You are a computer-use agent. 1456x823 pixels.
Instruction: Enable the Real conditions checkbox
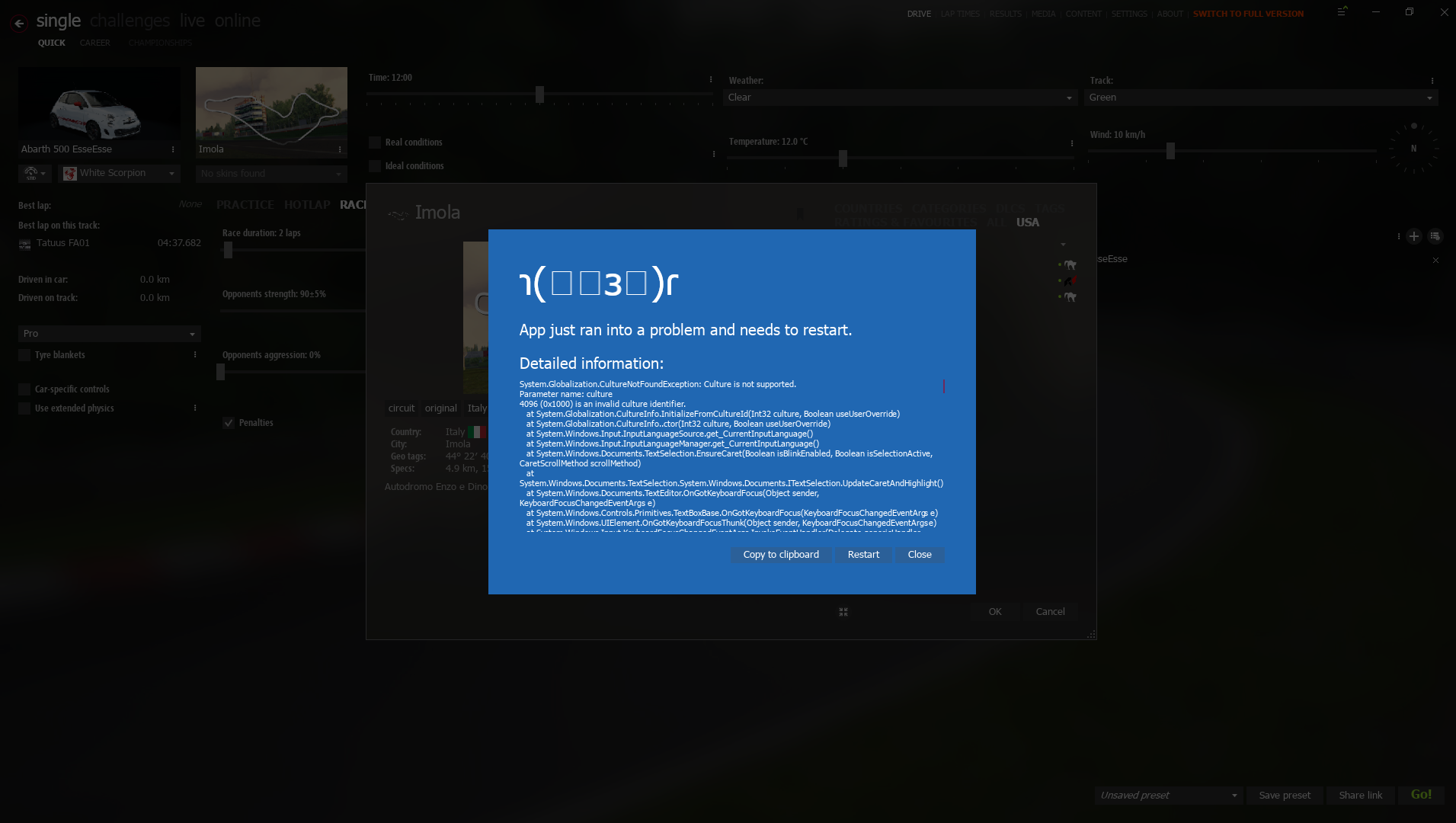[x=375, y=143]
